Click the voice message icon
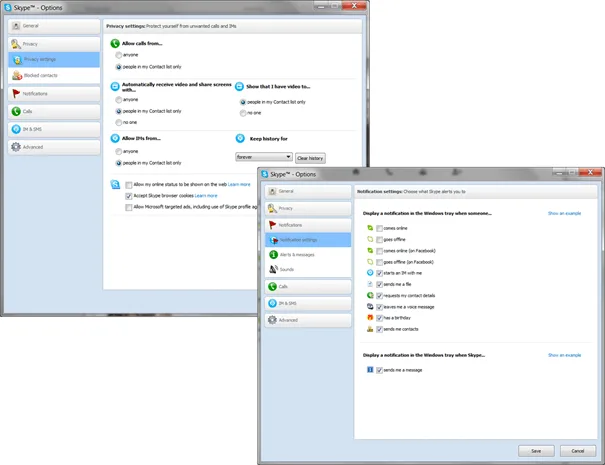Screen dimensions: 605x465 pyautogui.click(x=370, y=306)
